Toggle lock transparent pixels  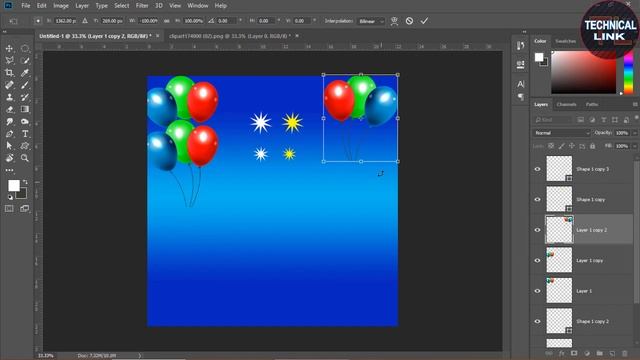click(551, 146)
